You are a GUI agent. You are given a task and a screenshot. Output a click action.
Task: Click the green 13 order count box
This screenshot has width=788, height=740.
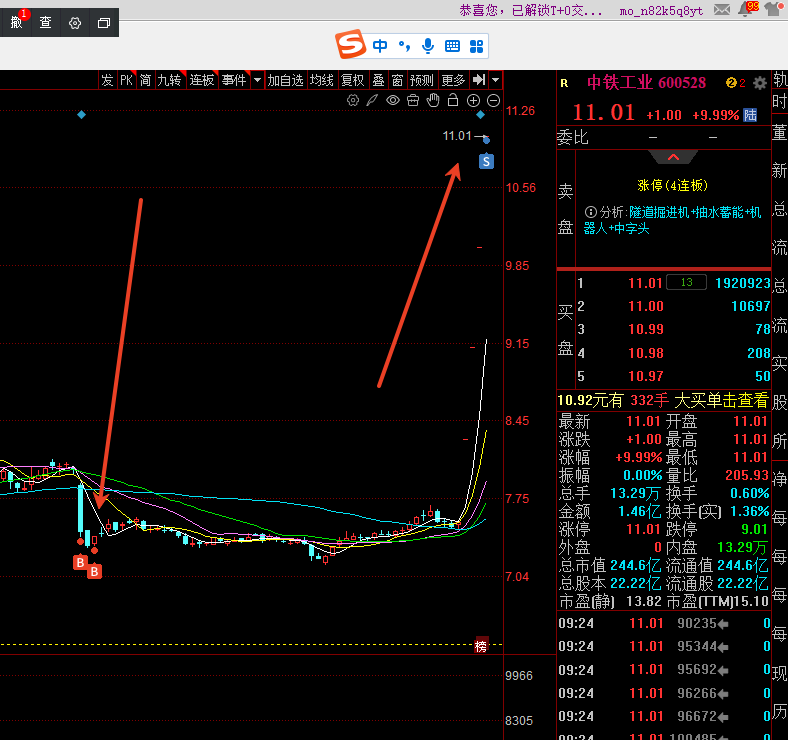point(686,283)
